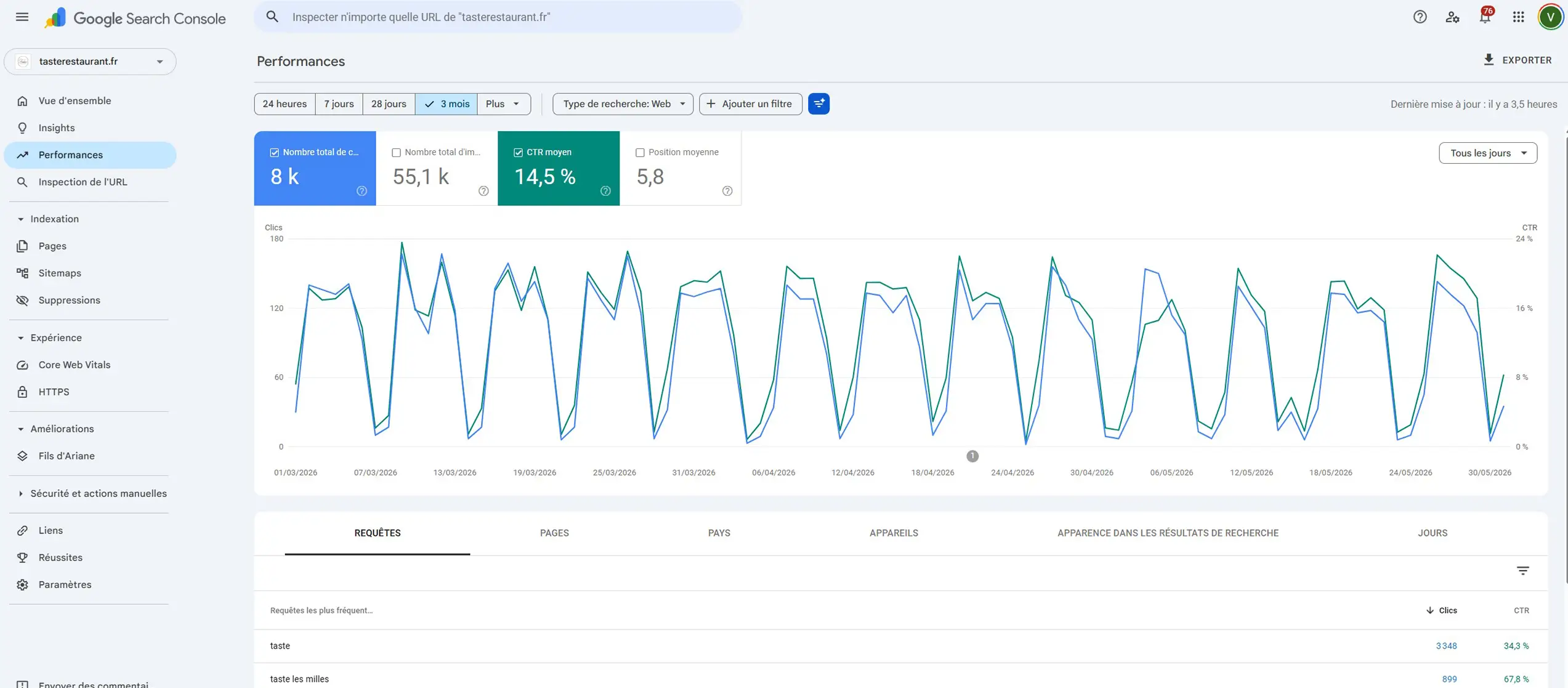
Task: Open help for CTR moyen card
Action: (x=605, y=191)
